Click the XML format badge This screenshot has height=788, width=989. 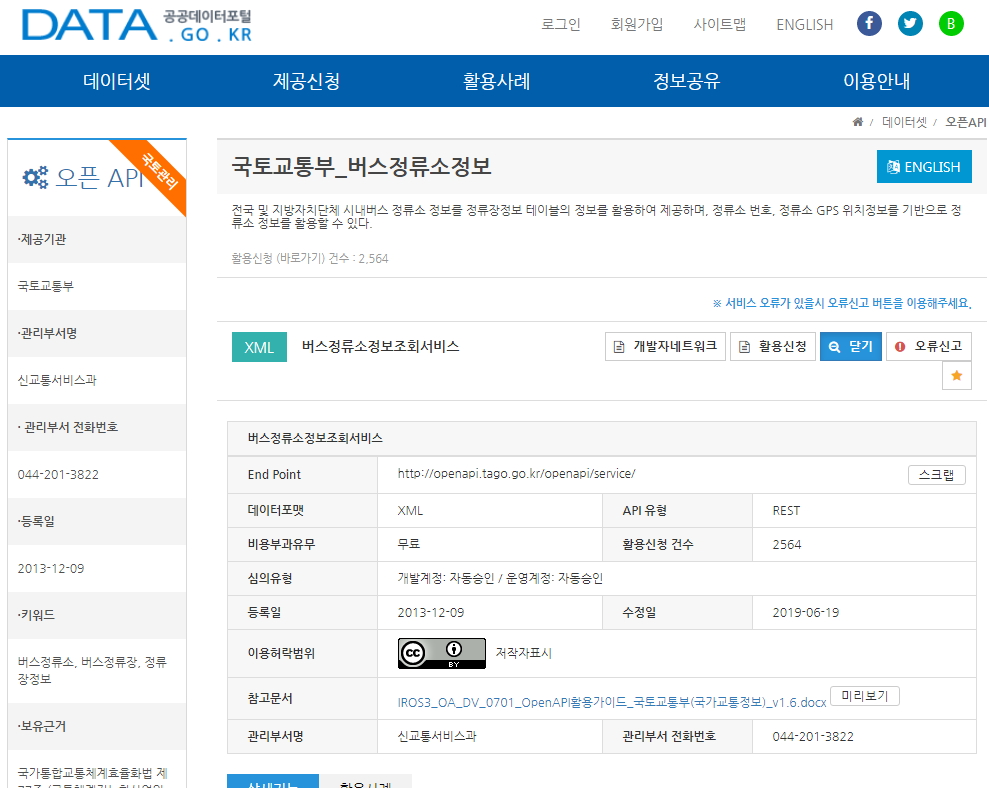pyautogui.click(x=259, y=347)
